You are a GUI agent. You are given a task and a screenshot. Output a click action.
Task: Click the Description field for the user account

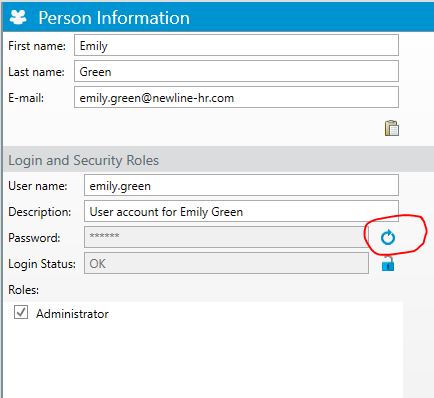coord(241,211)
